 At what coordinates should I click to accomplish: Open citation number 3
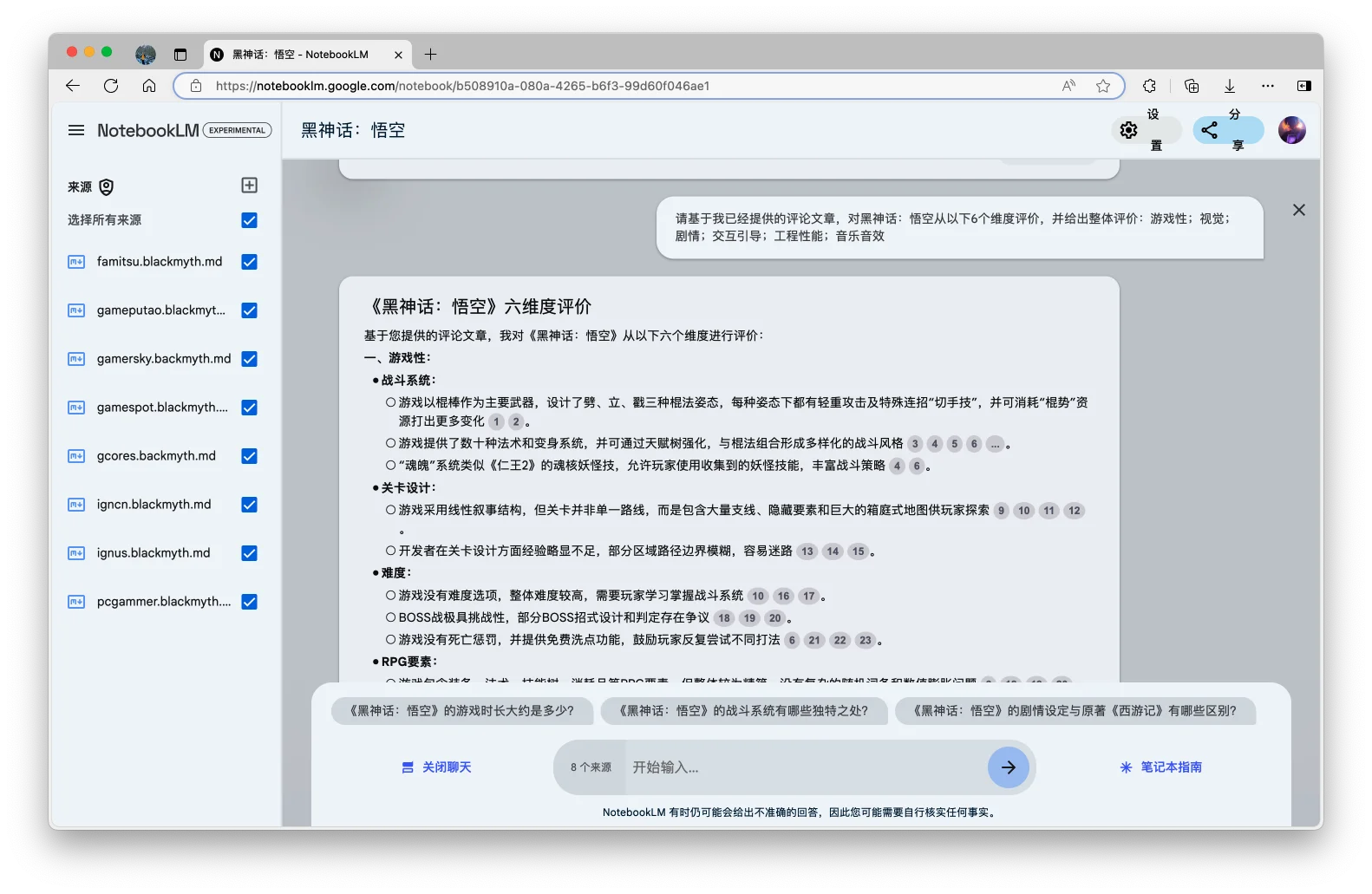click(915, 444)
